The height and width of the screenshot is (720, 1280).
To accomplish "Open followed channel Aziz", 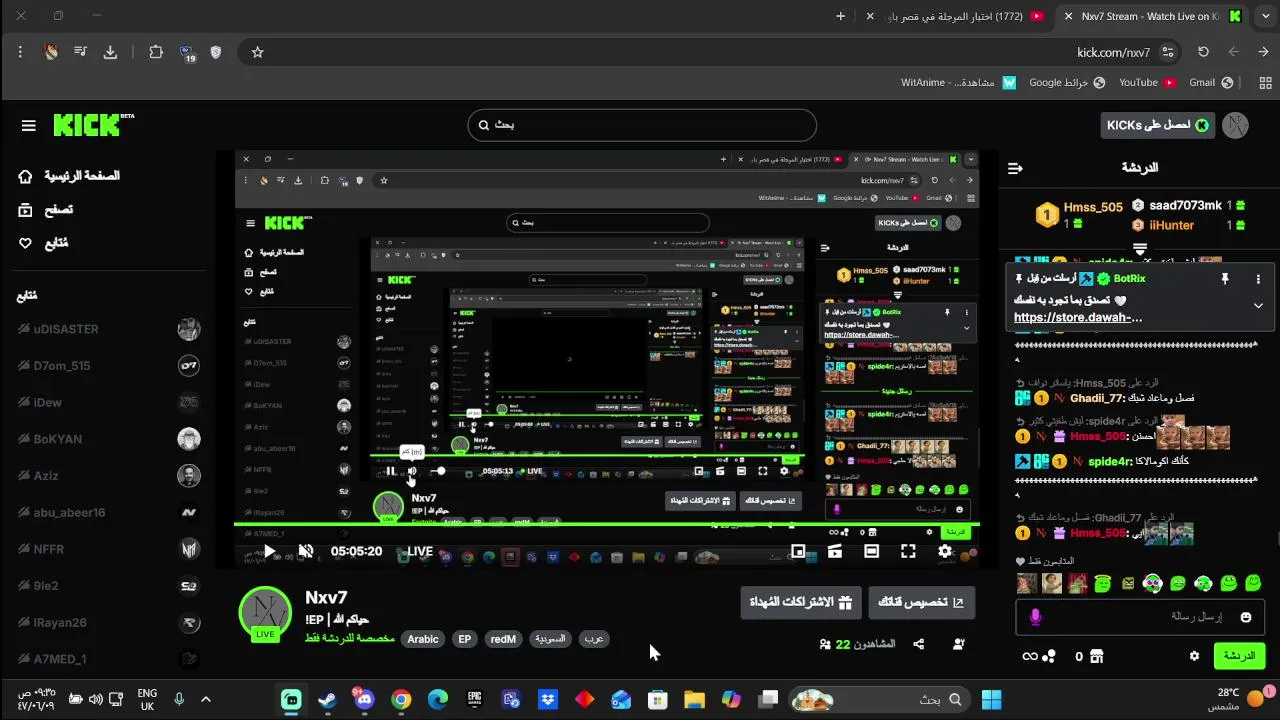I will (110, 476).
